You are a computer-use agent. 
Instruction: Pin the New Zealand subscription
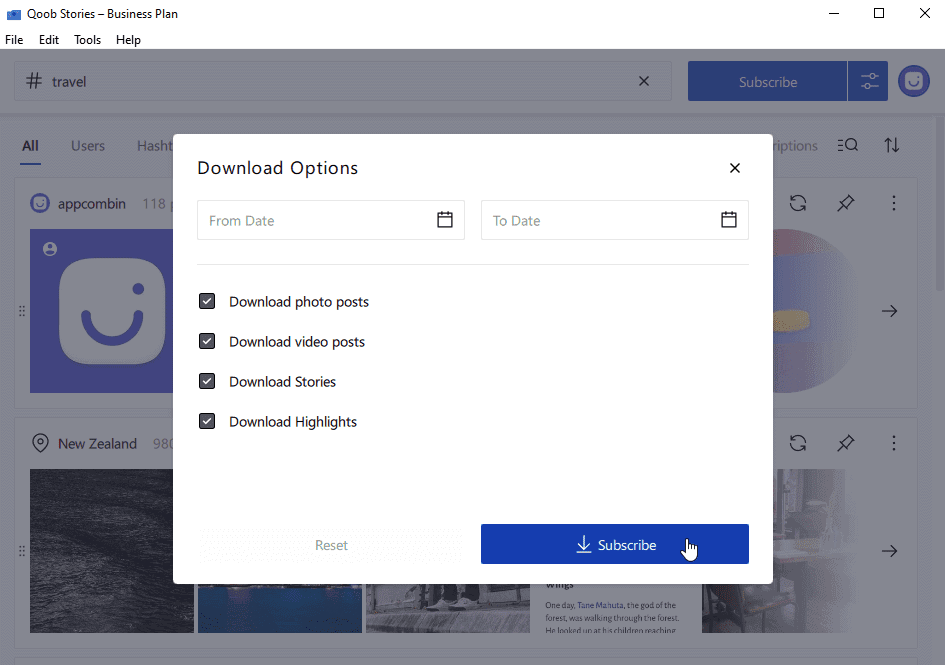pyautogui.click(x=846, y=444)
